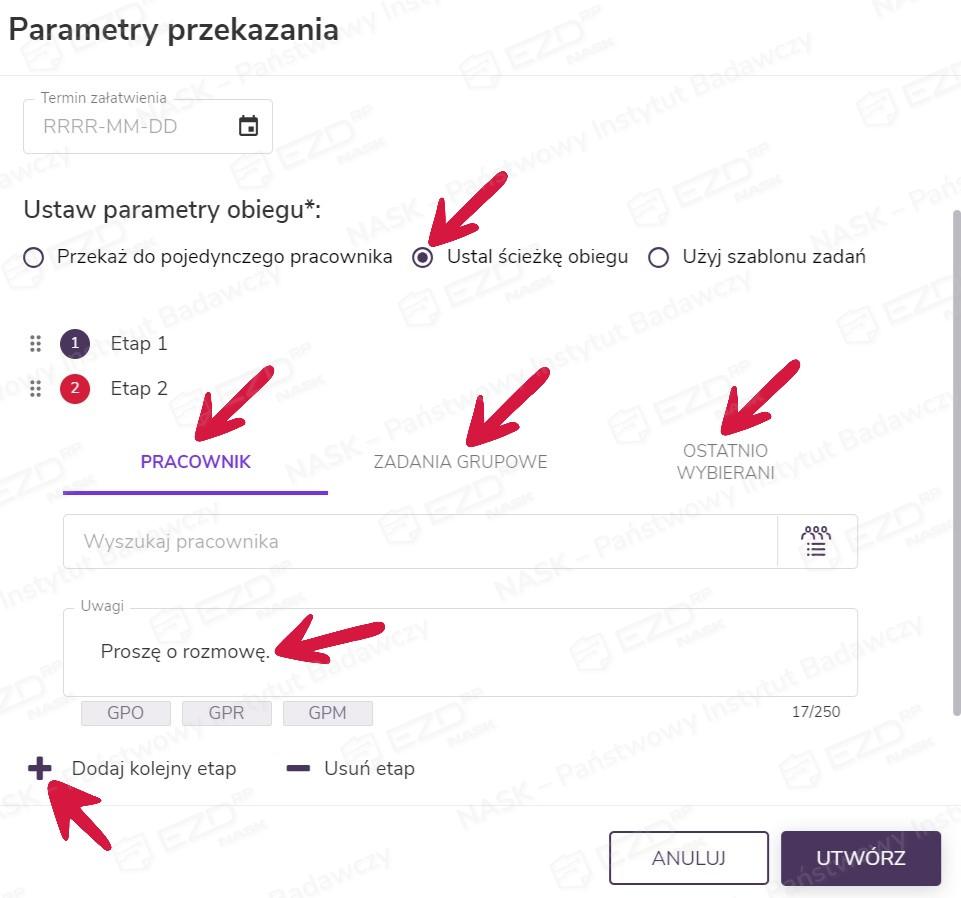The height and width of the screenshot is (898, 961).
Task: Grab the drag handle for Etap 1
Action: (x=36, y=344)
